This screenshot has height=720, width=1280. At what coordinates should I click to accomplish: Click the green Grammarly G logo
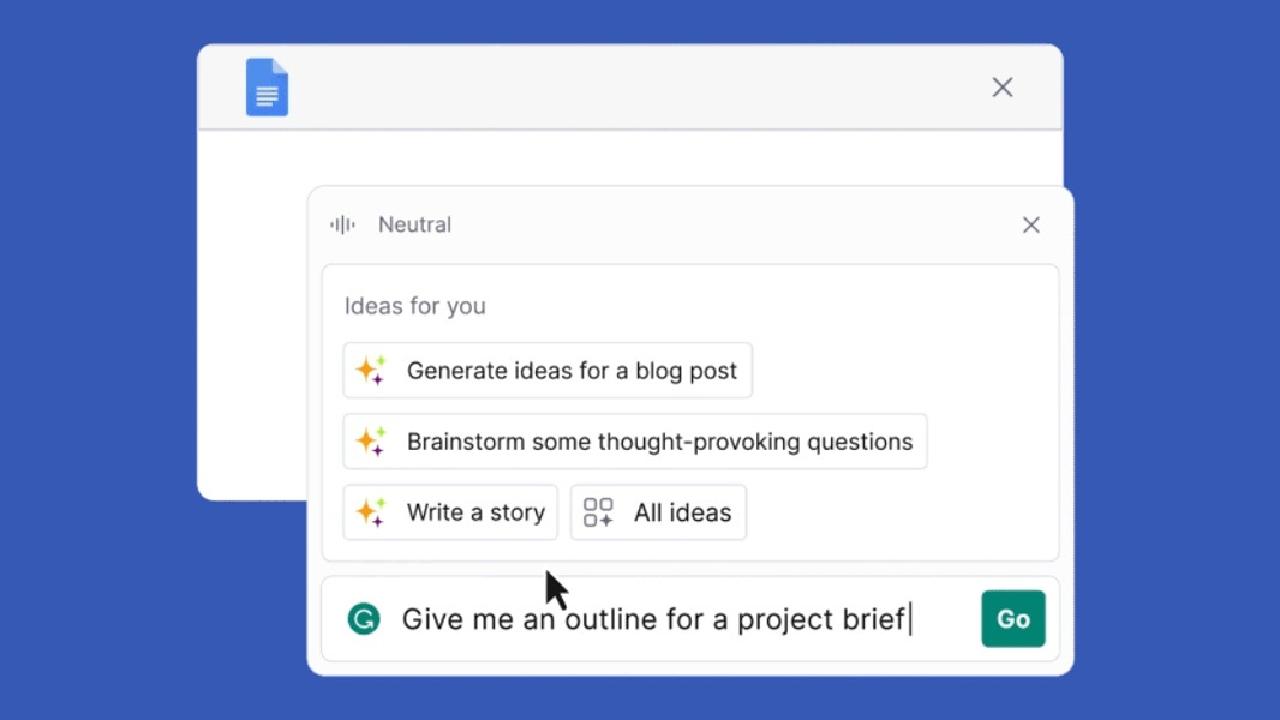pos(364,619)
